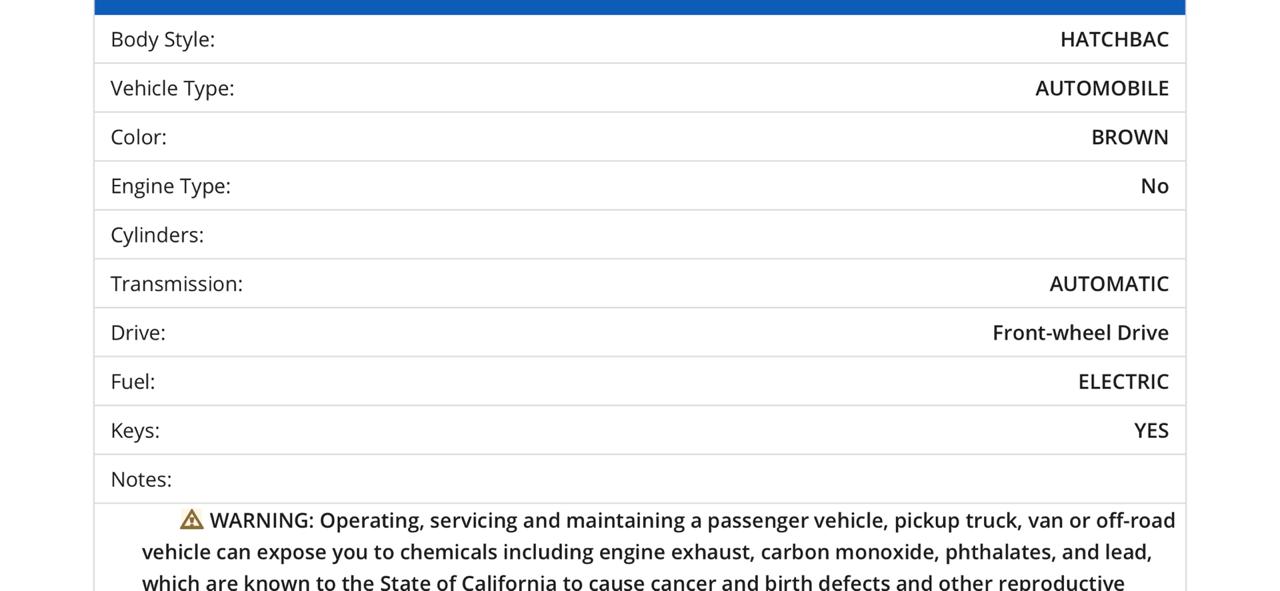Screen dimensions: 1280x591
Task: Click the AUTOMATIC transmission value
Action: point(1109,284)
